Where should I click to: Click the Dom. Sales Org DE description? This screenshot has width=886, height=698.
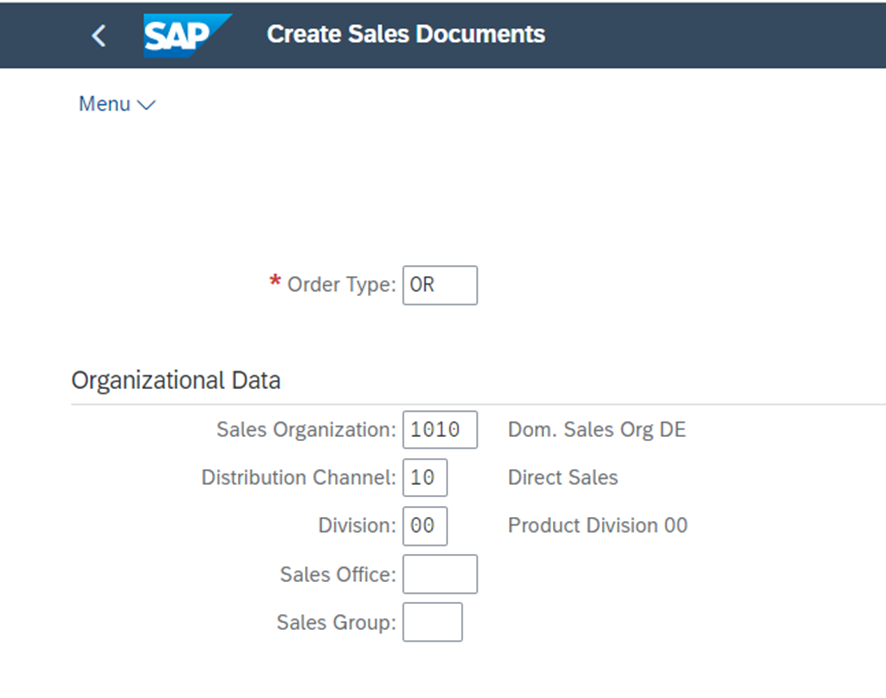click(597, 430)
